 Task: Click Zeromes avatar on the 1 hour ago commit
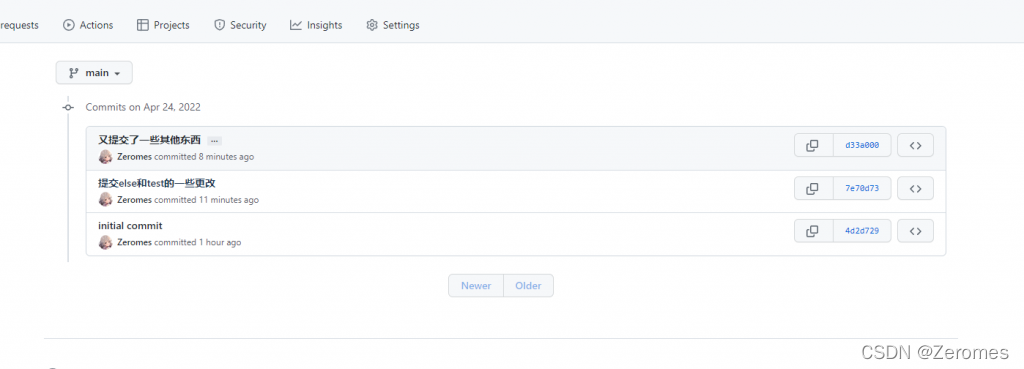105,242
